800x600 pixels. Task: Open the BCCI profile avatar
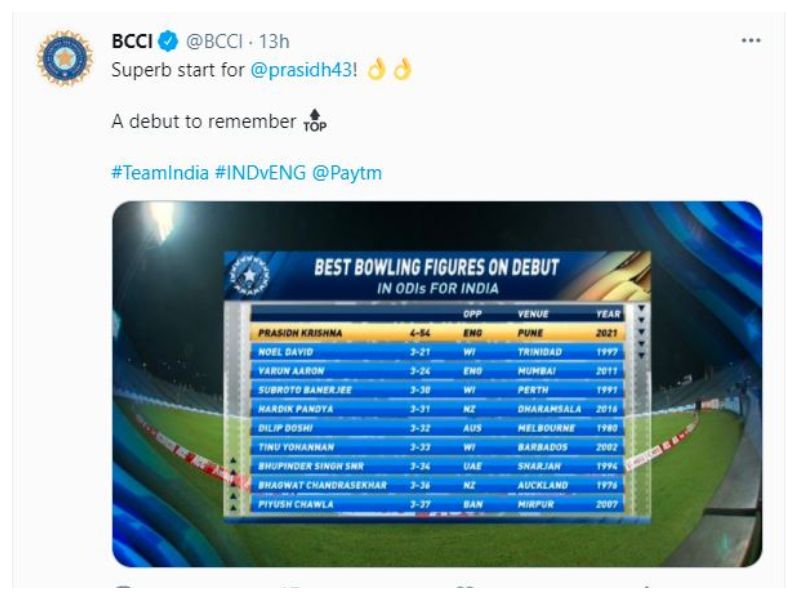[65, 58]
